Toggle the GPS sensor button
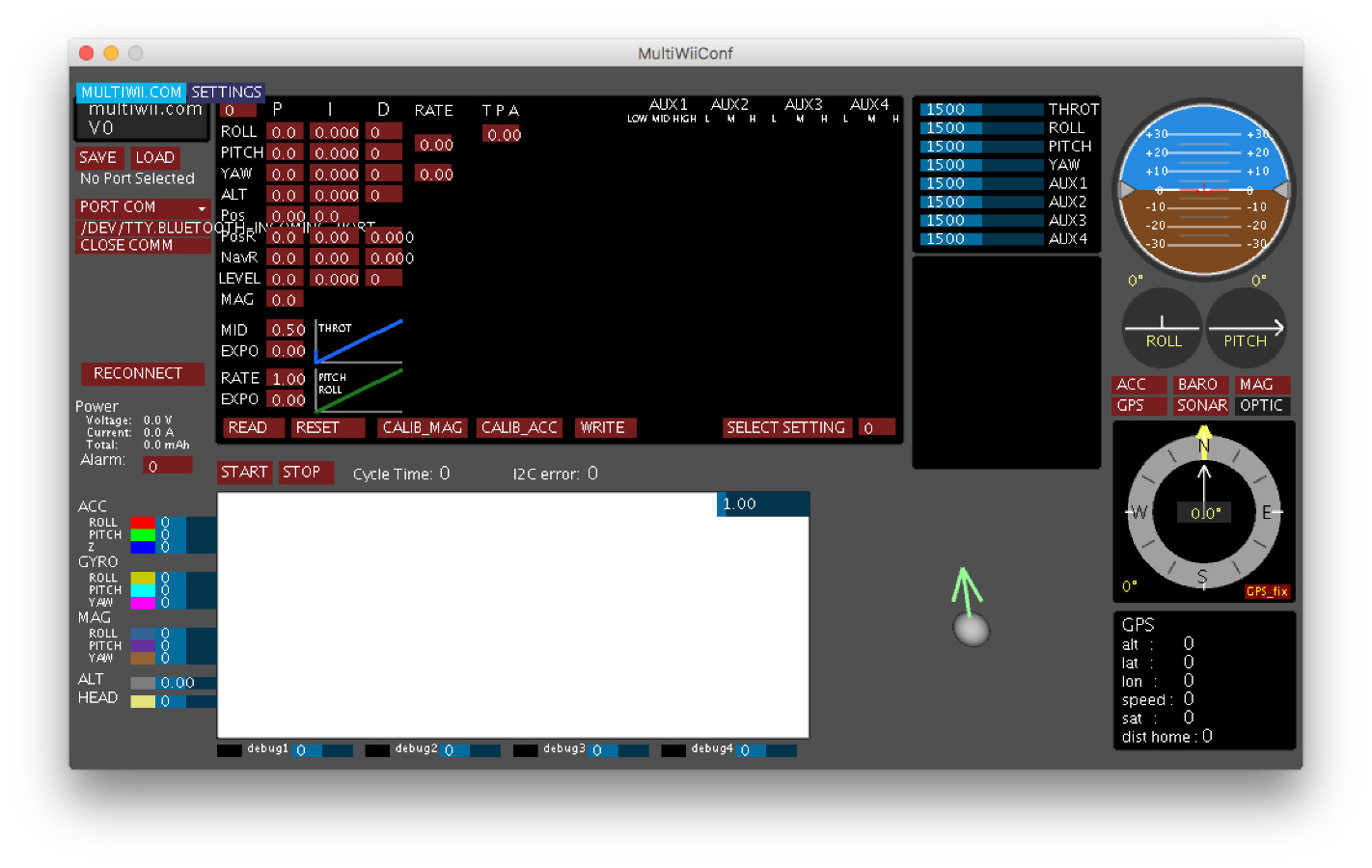Viewport: 1372px width, 868px height. coord(1139,406)
